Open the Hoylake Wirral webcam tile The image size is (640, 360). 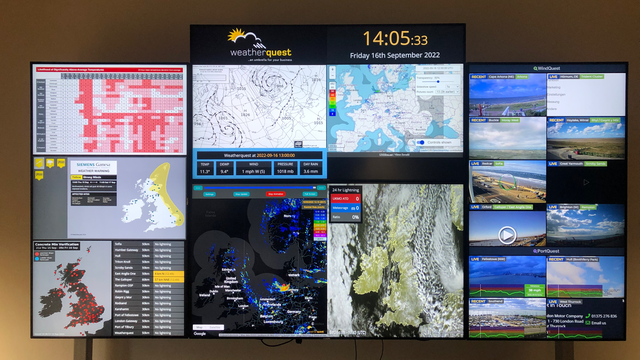point(586,138)
